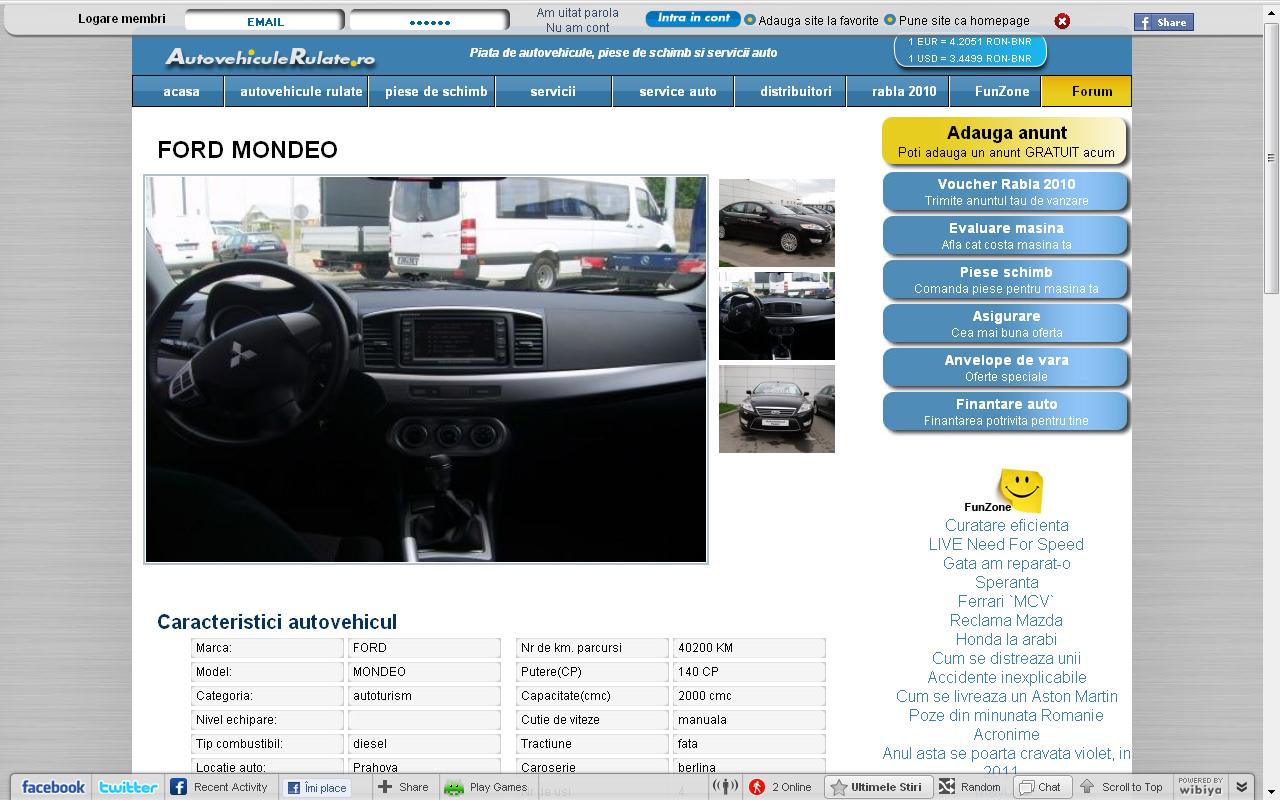Select the 'Adauga site la favorite' radio button
The height and width of the screenshot is (800, 1280).
coord(750,20)
